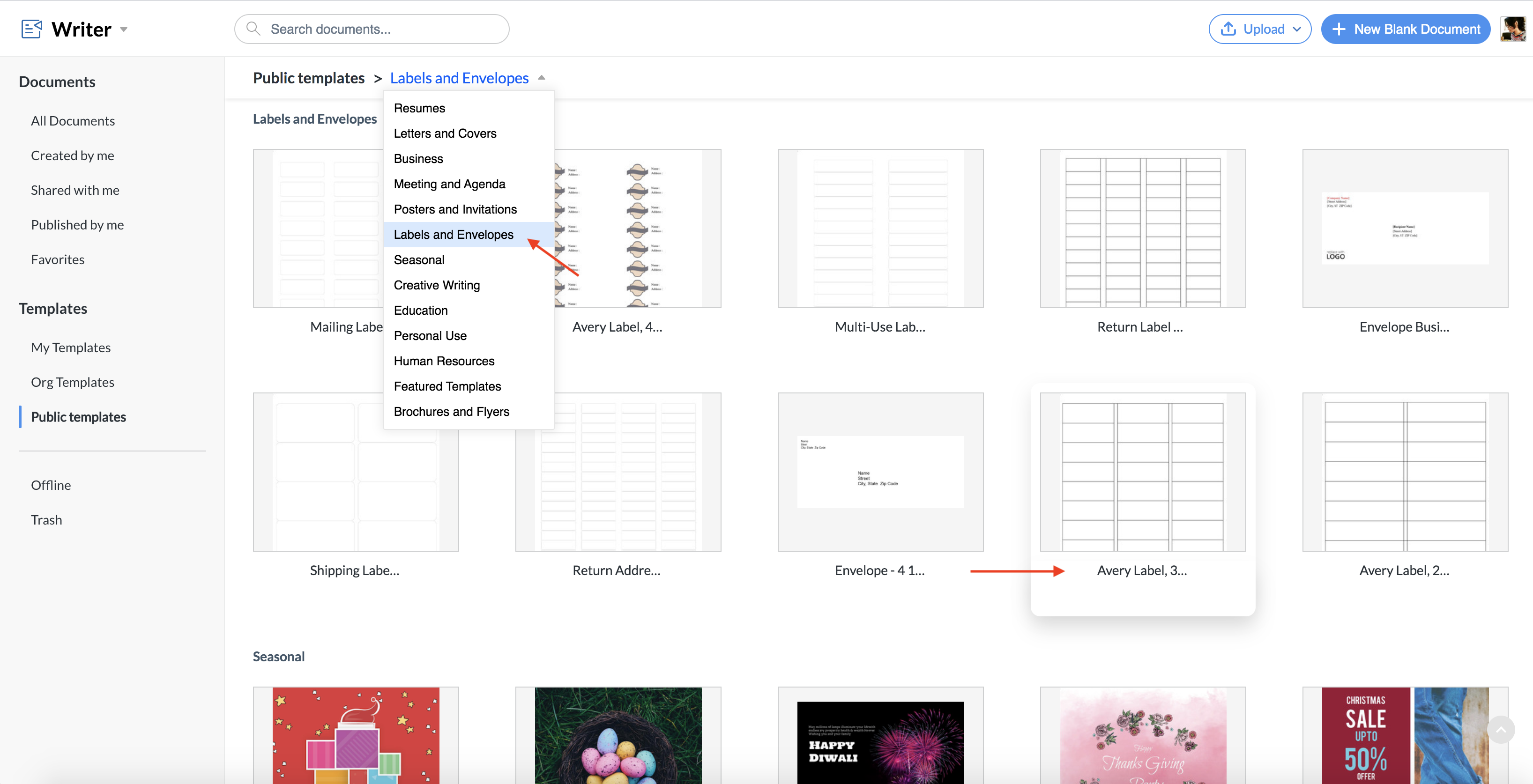This screenshot has height=784, width=1533.
Task: Open the user profile avatar
Action: [x=1512, y=29]
